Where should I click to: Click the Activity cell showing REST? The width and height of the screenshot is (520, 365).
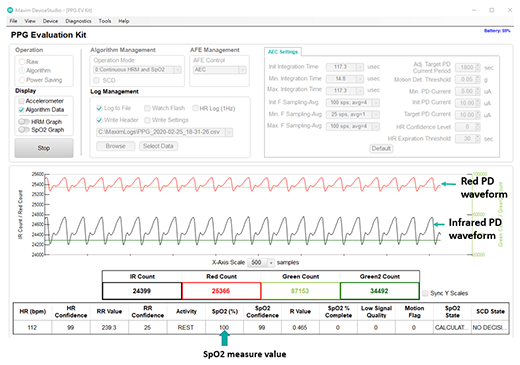click(186, 328)
